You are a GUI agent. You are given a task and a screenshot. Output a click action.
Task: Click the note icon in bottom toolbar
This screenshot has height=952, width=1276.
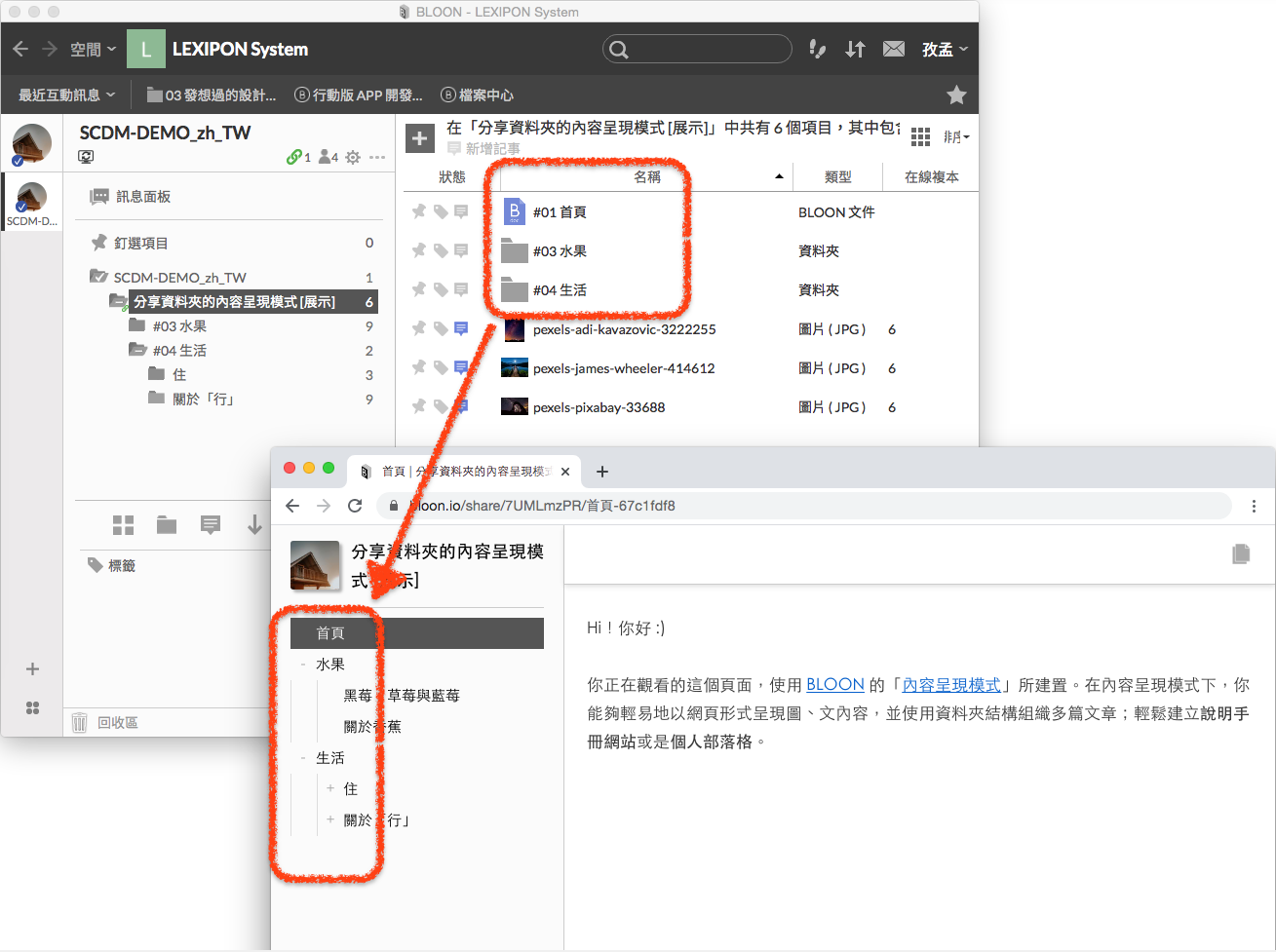pyautogui.click(x=211, y=525)
